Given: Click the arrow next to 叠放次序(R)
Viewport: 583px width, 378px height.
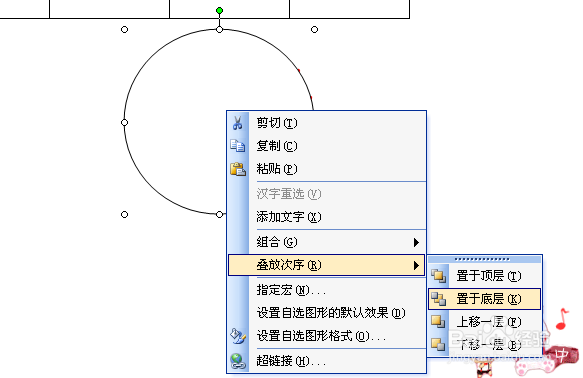Looking at the screenshot, I should click(x=416, y=265).
